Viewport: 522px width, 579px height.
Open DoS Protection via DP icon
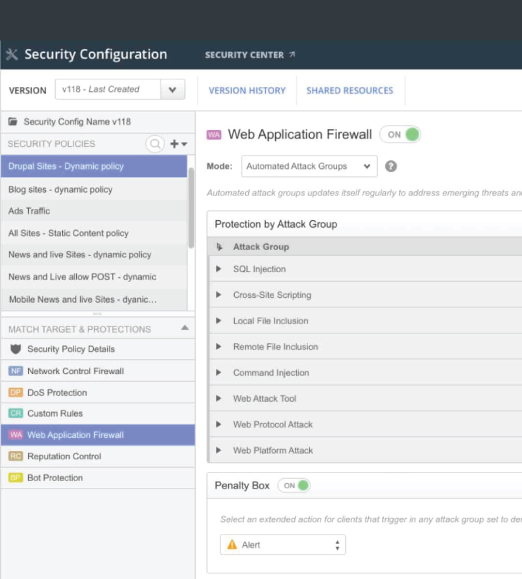click(x=16, y=392)
